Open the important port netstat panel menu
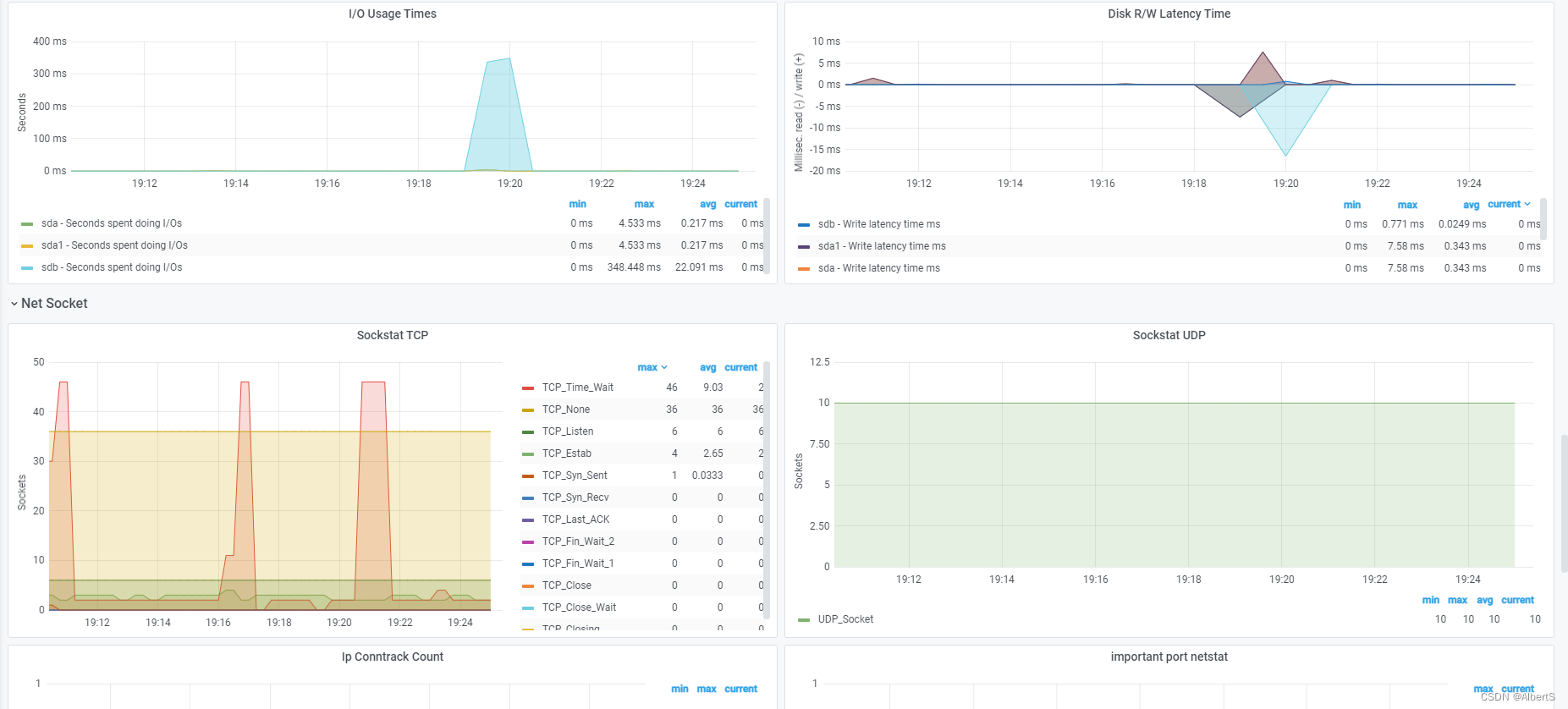The height and width of the screenshot is (709, 1568). [x=1169, y=657]
